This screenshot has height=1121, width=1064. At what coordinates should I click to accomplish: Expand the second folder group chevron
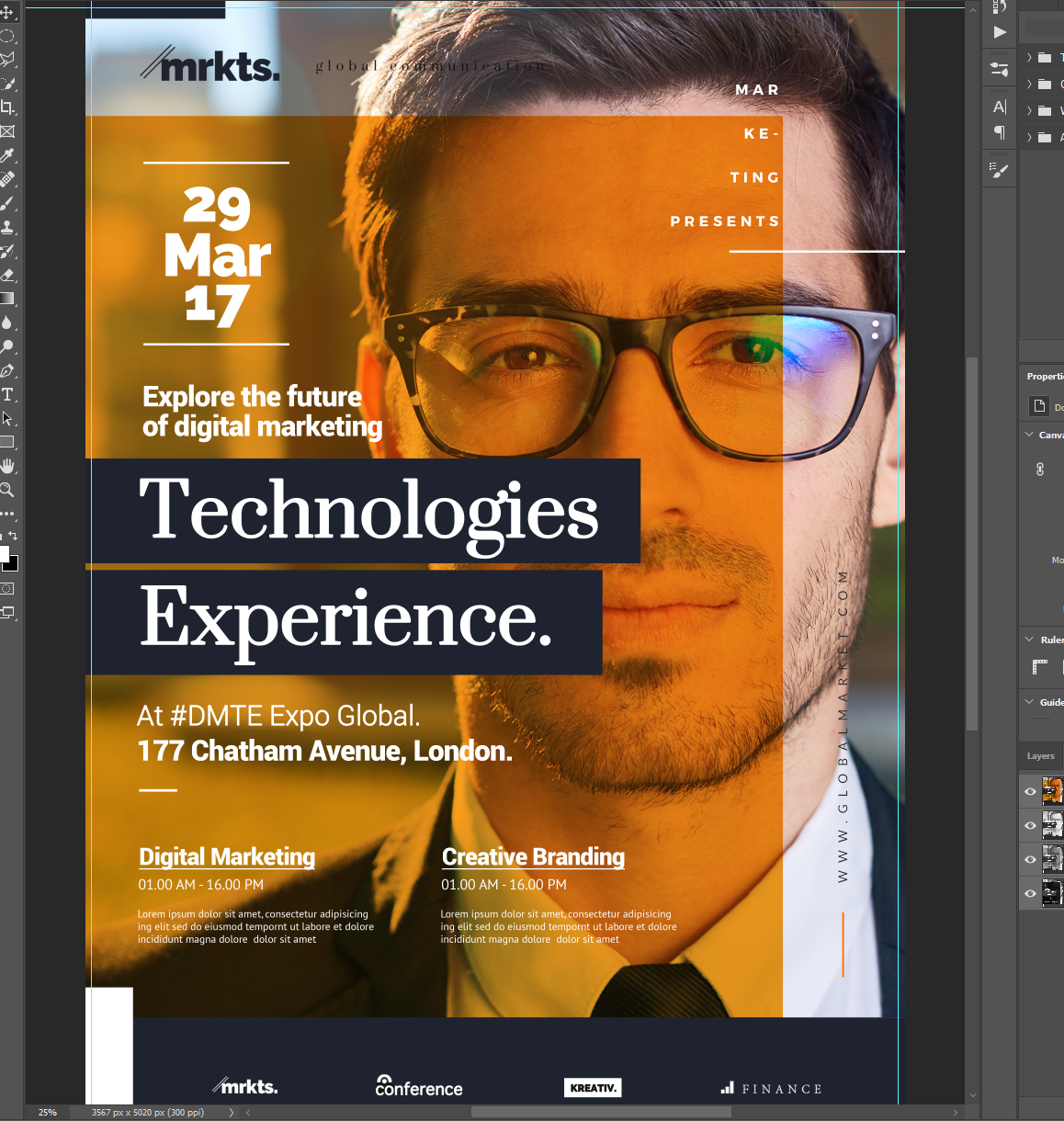click(1029, 85)
